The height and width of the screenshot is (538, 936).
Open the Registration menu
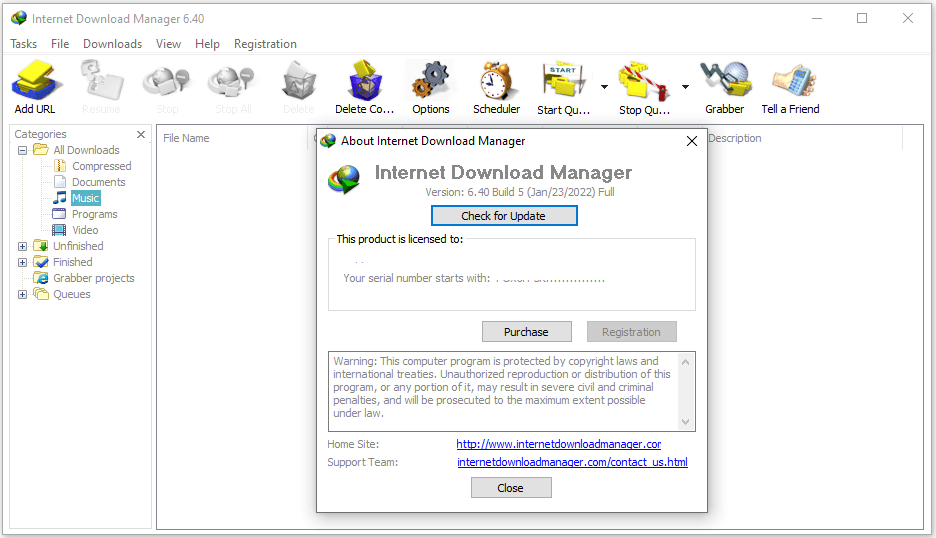point(265,44)
